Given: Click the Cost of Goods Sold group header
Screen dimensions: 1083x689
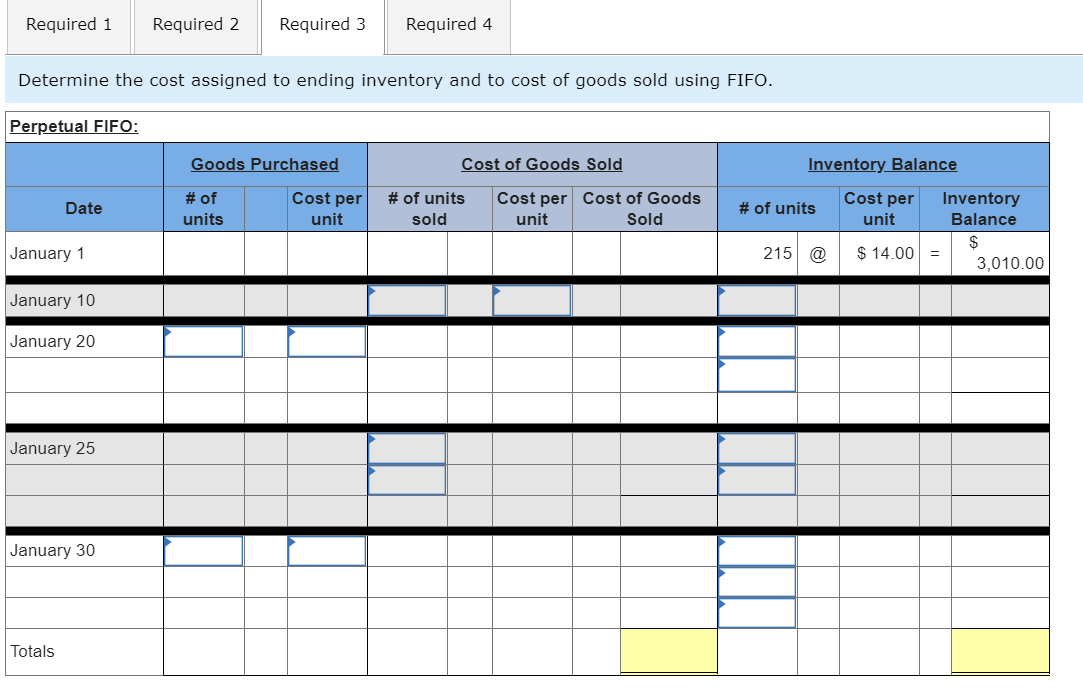Looking at the screenshot, I should pyautogui.click(x=542, y=164).
